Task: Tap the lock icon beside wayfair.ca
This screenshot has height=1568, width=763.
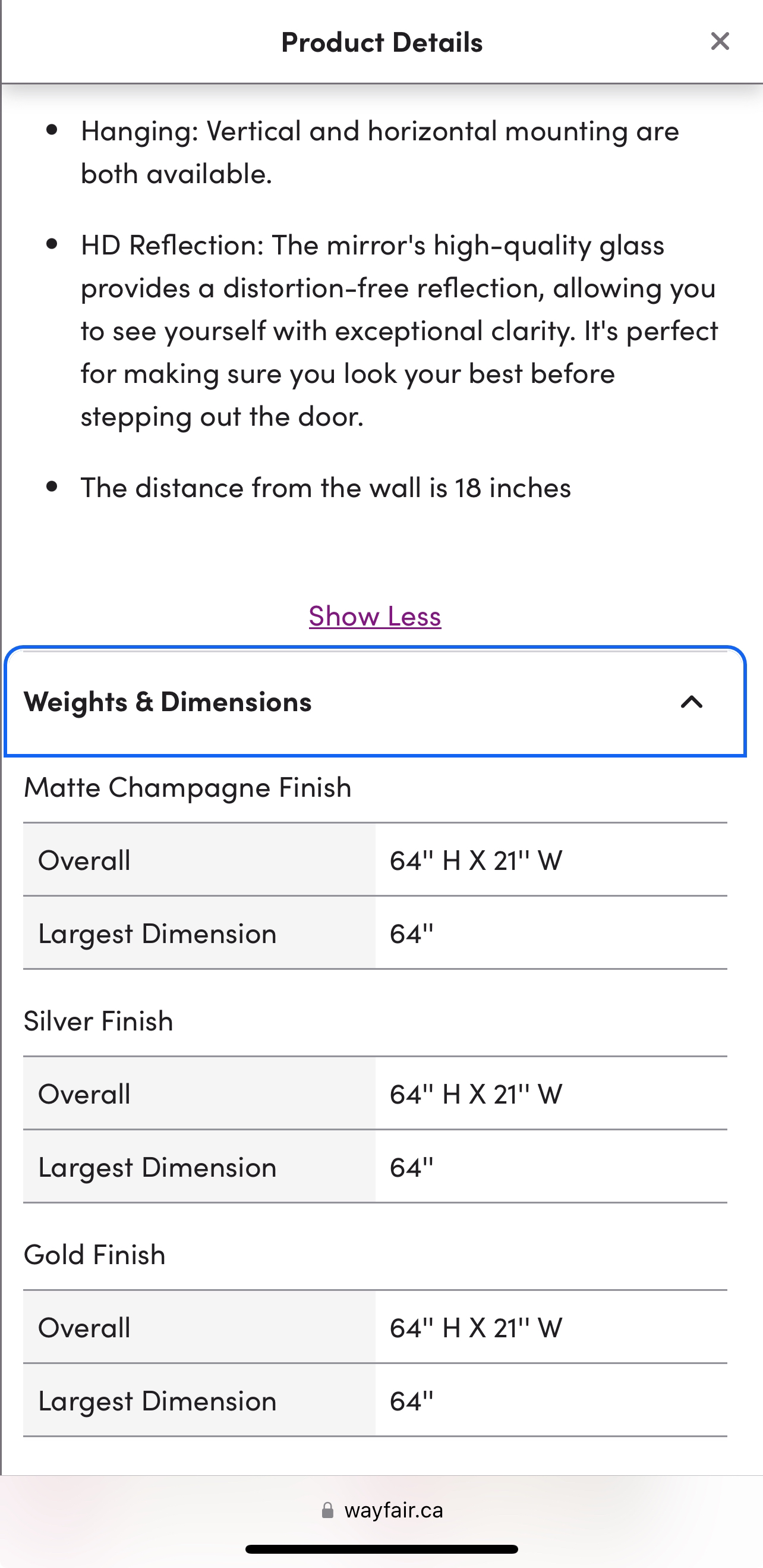Action: tap(327, 1510)
